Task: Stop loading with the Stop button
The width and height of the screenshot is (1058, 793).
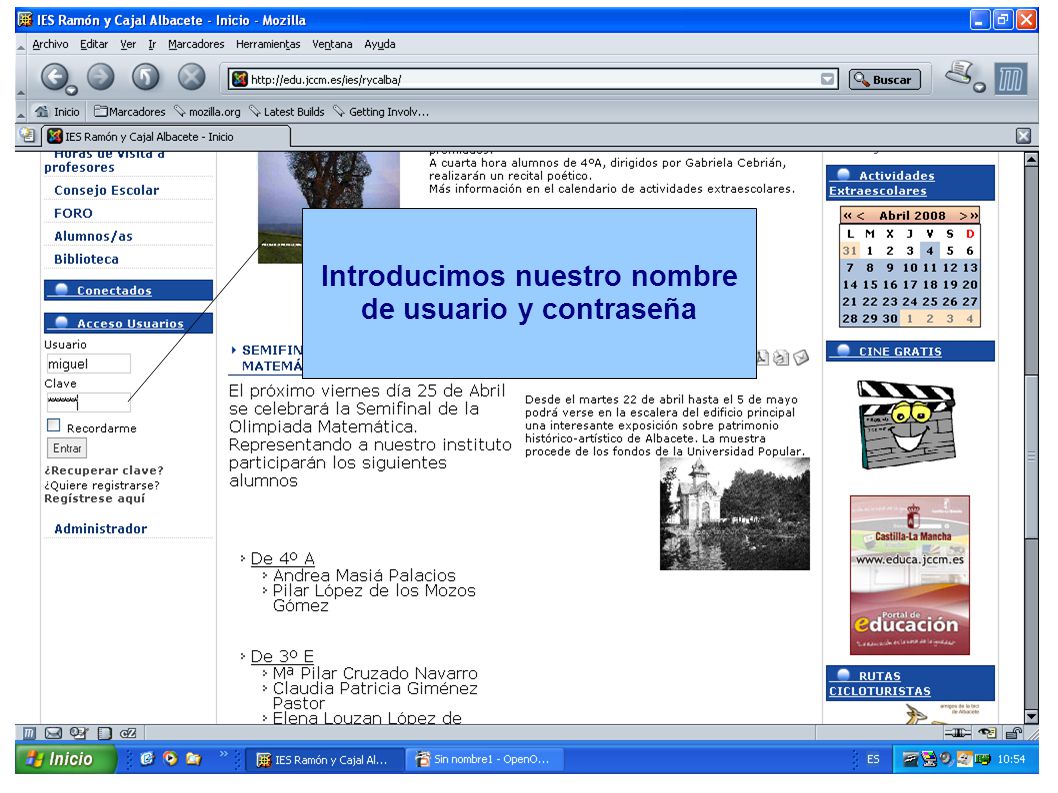Action: (x=192, y=76)
